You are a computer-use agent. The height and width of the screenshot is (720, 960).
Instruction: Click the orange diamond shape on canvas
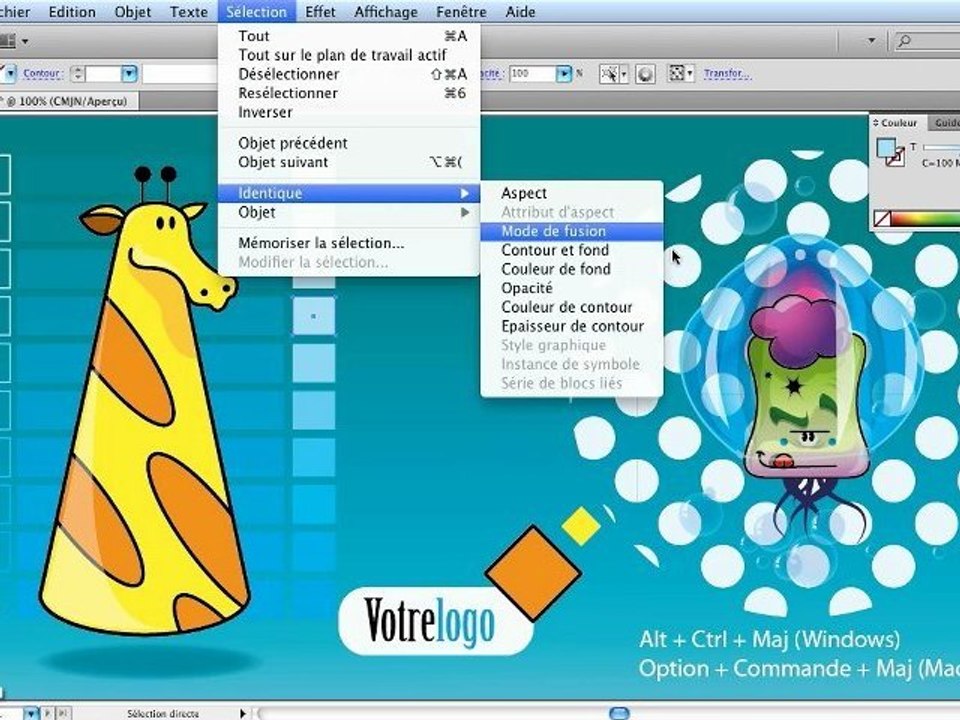point(533,573)
